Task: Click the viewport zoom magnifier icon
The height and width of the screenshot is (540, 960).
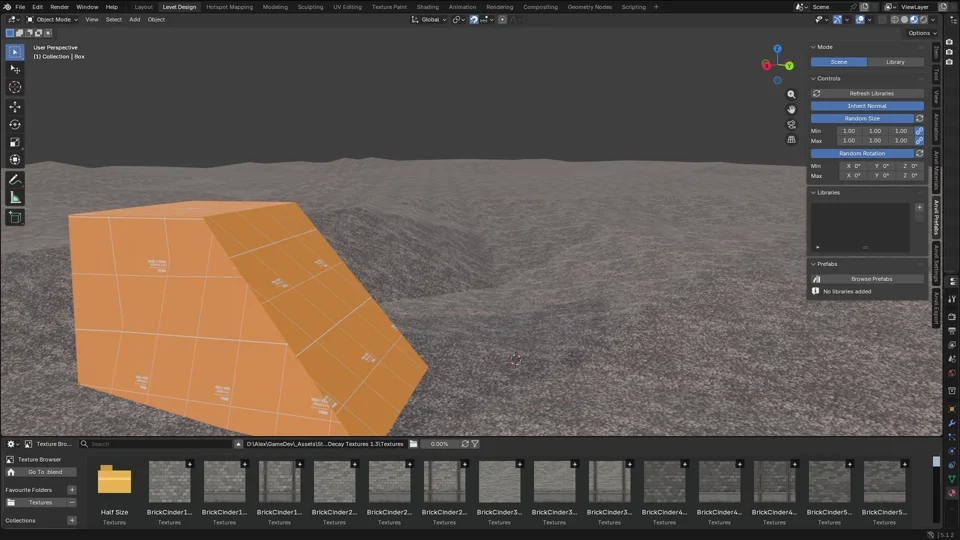Action: [x=791, y=94]
